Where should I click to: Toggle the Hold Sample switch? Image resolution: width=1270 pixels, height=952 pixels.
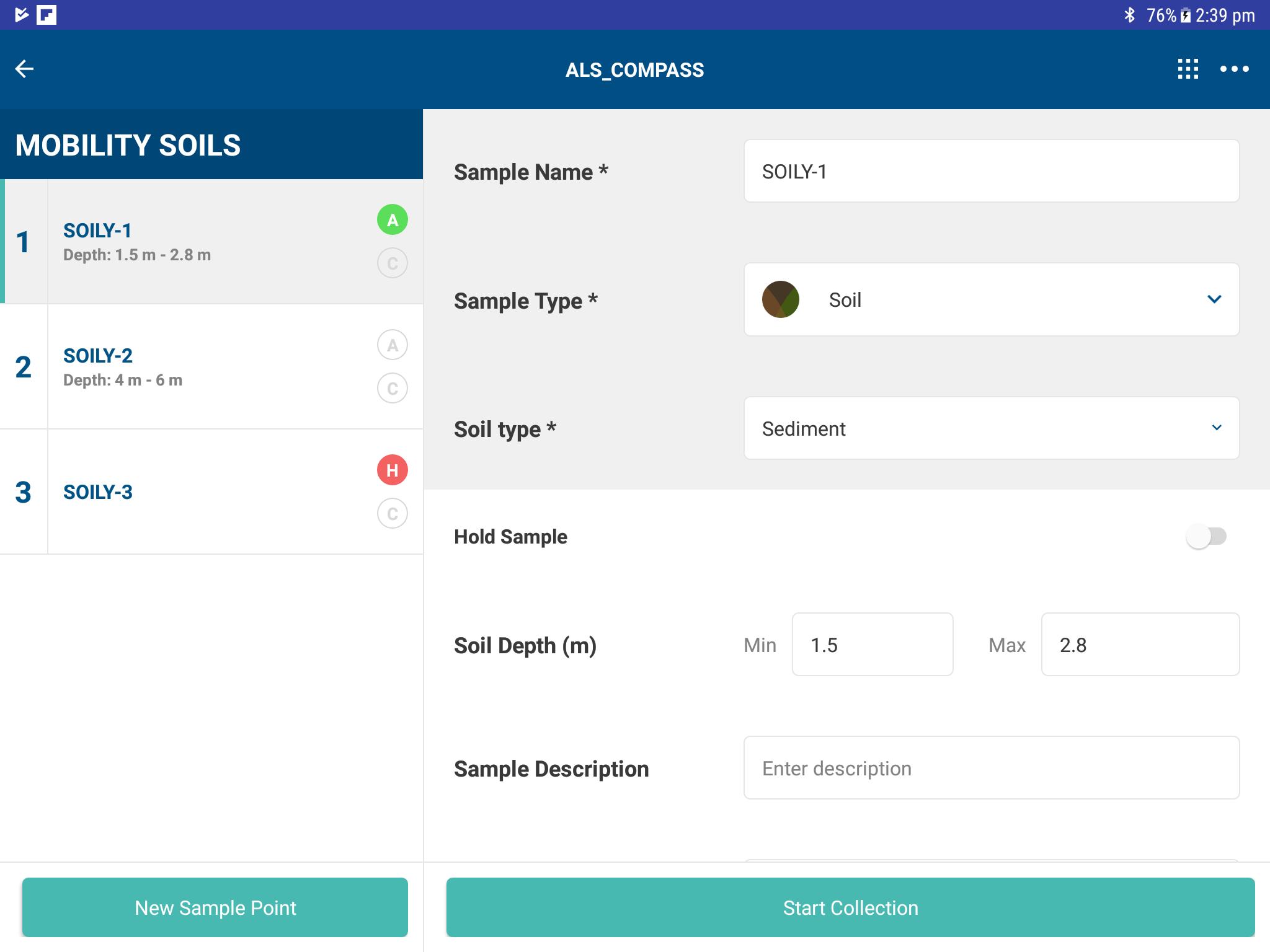(1206, 537)
